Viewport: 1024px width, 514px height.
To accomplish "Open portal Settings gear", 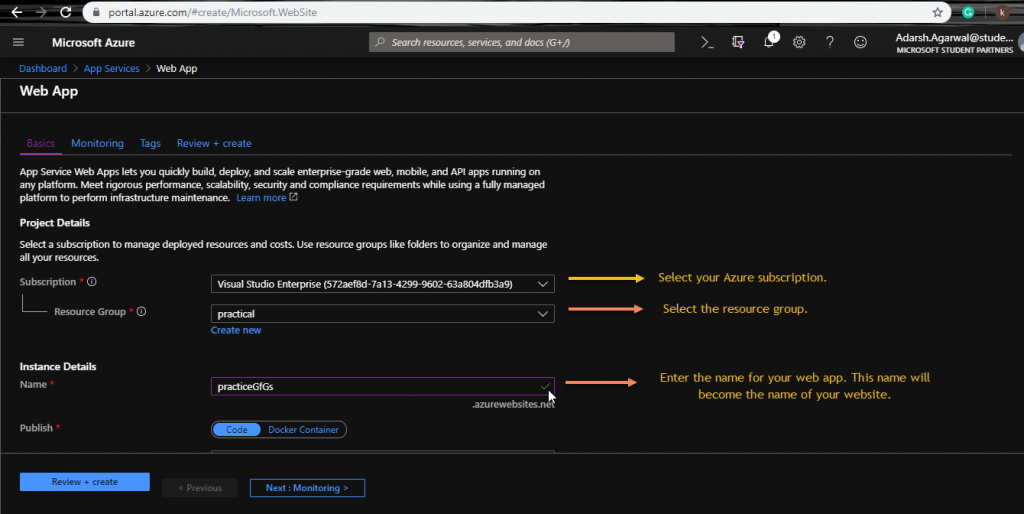I will click(799, 42).
